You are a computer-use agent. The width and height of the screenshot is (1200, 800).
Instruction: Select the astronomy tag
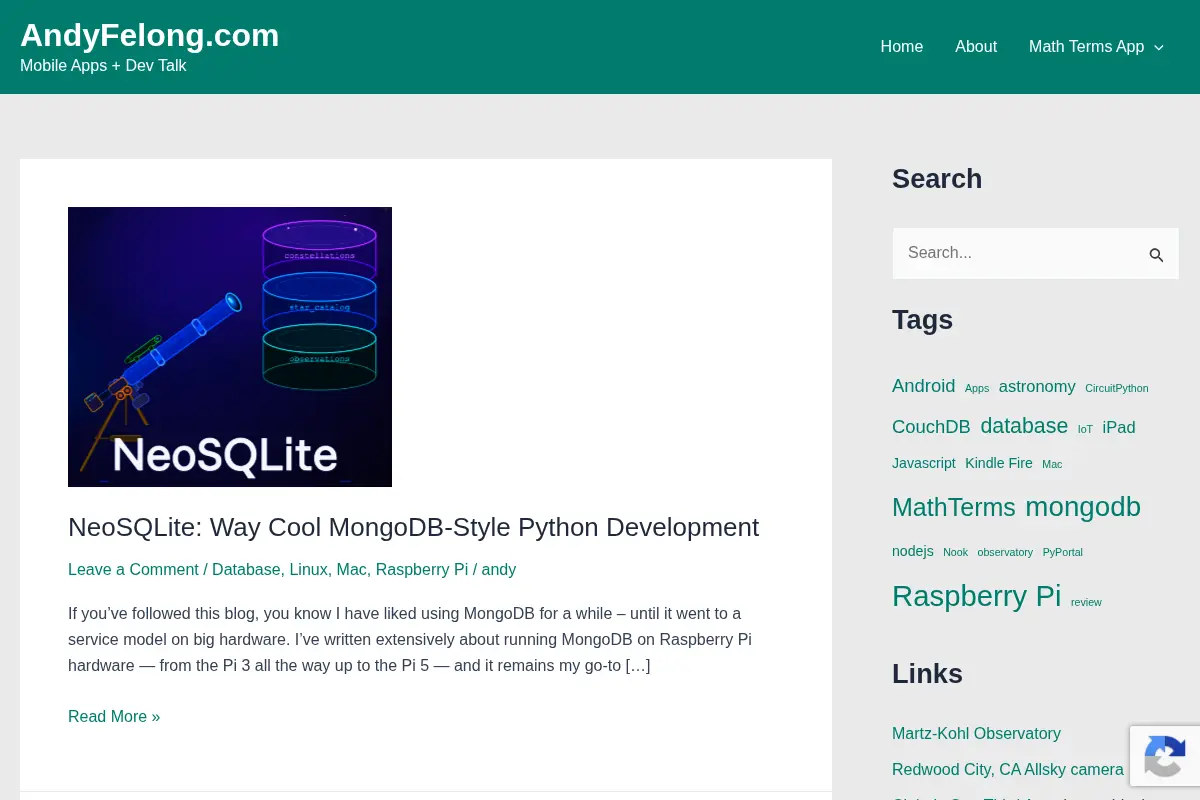pos(1037,386)
